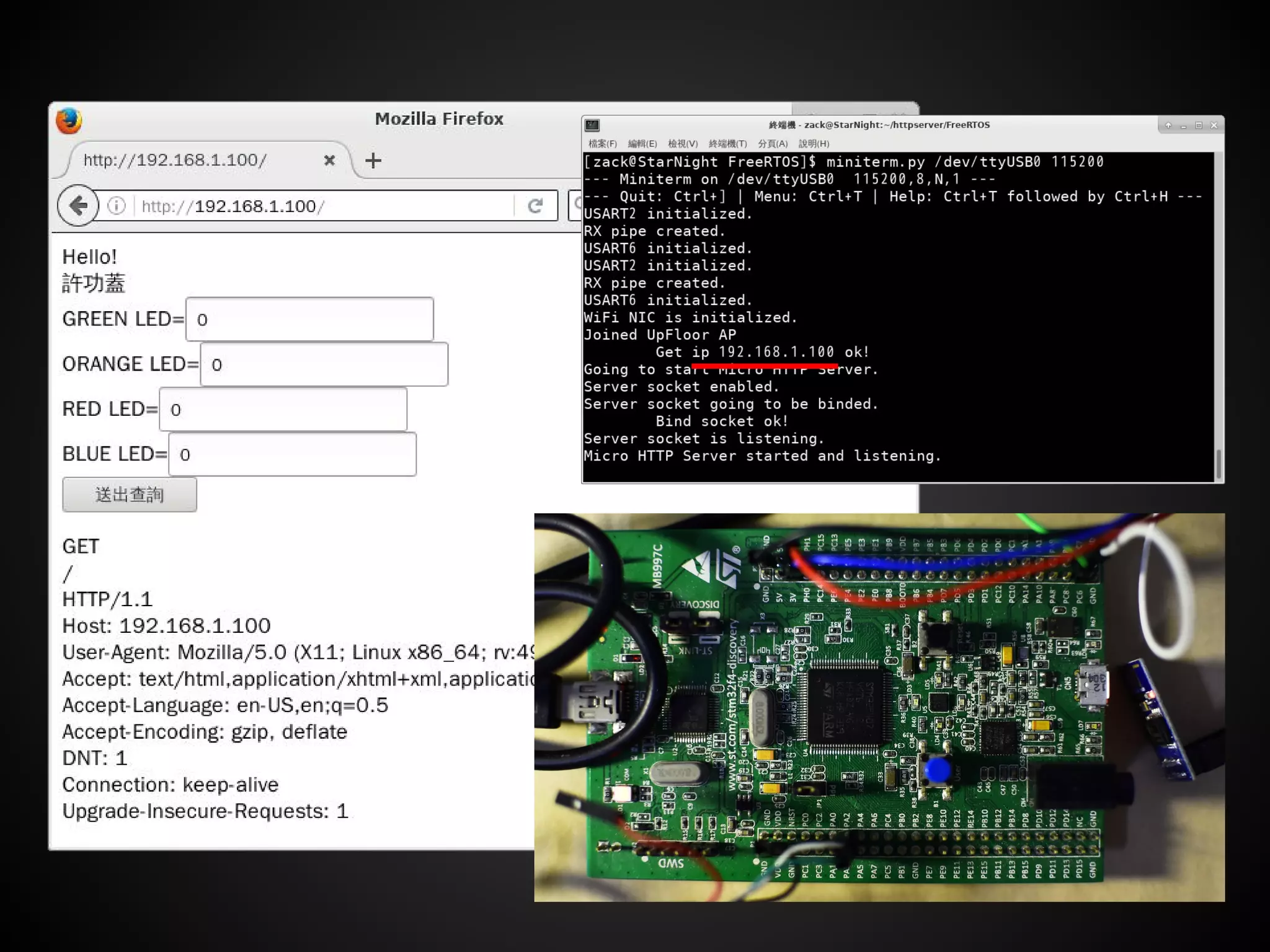The height and width of the screenshot is (952, 1270).
Task: Click the reload page icon
Action: (535, 206)
